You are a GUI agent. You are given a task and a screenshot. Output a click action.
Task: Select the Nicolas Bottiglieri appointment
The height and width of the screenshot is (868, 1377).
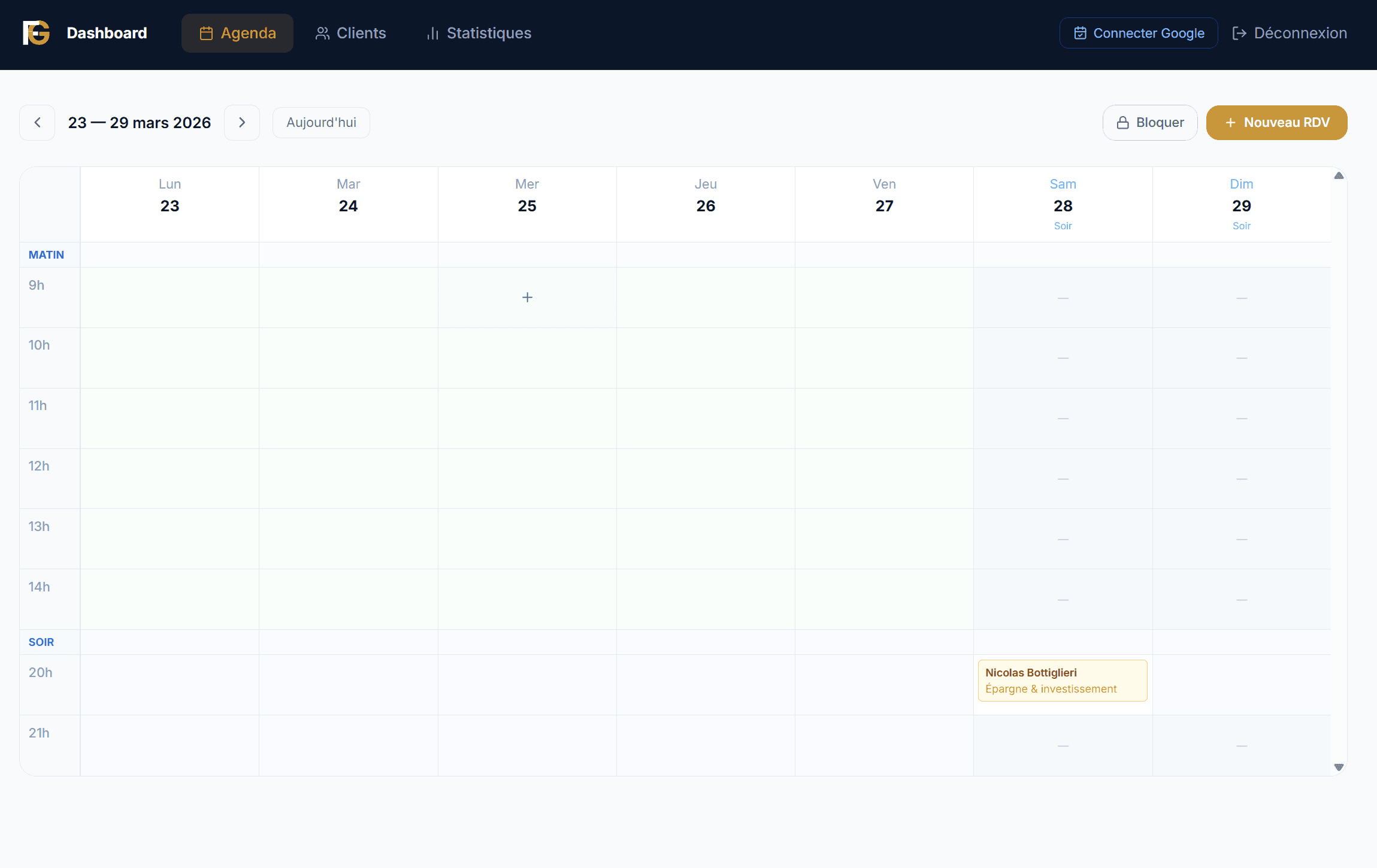coord(1062,681)
